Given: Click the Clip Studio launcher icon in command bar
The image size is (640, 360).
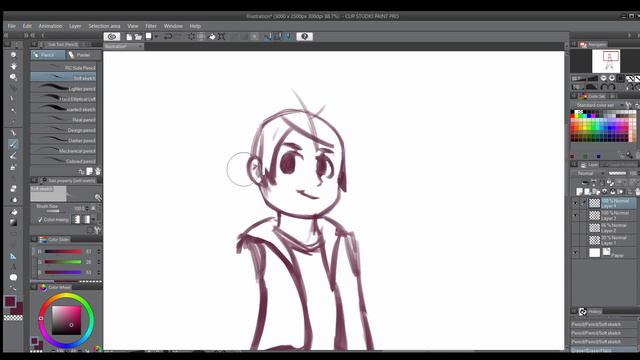Looking at the screenshot, I should coord(111,36).
